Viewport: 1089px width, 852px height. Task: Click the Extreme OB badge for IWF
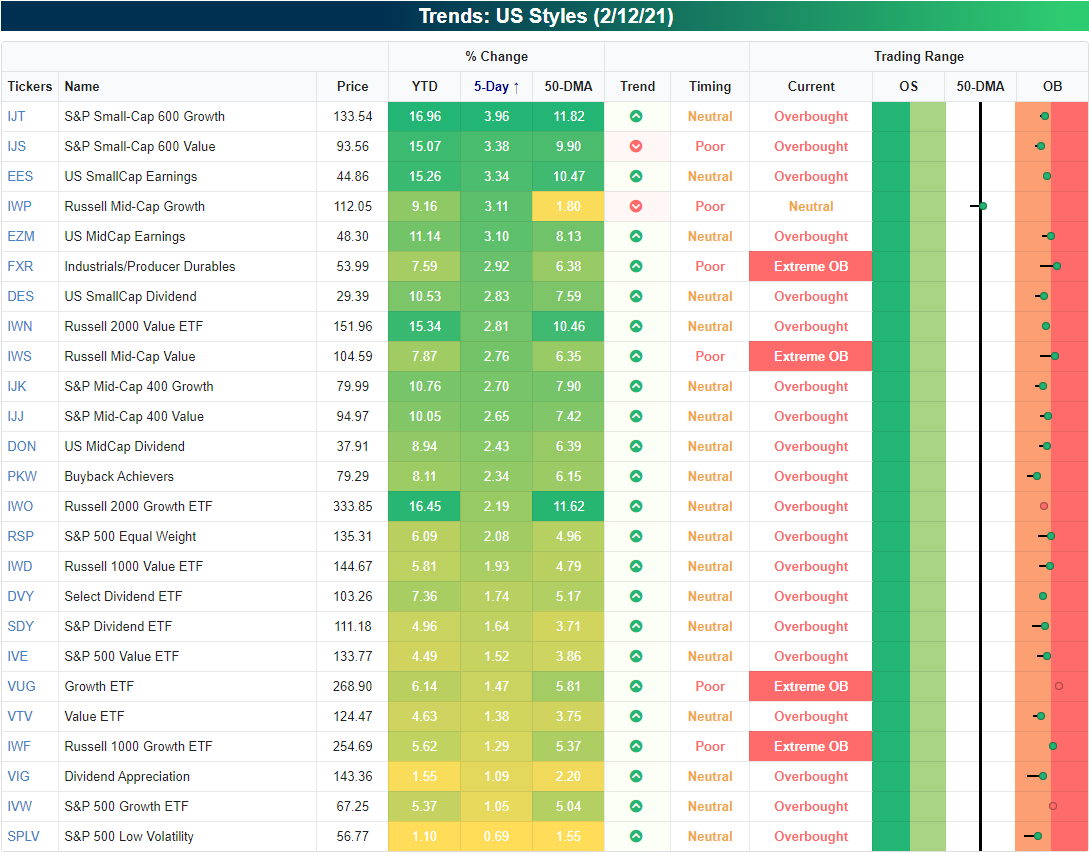click(x=810, y=746)
